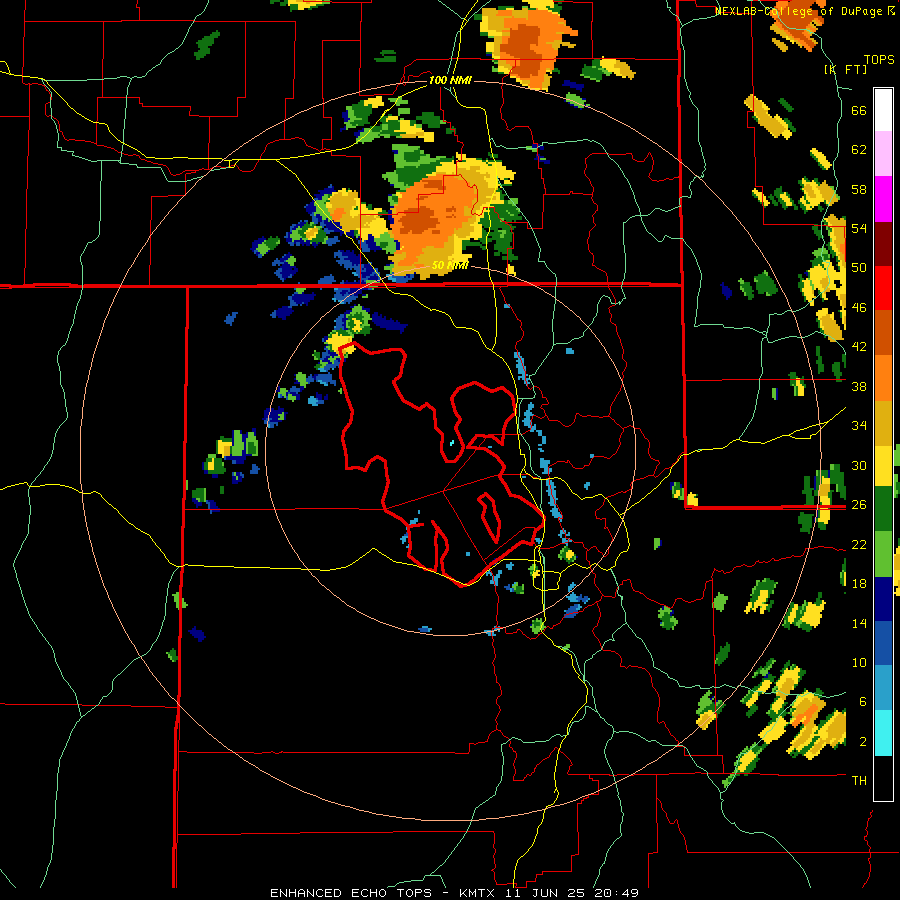This screenshot has width=900, height=900.
Task: Click the white swatch in the tops legend
Action: (883, 110)
